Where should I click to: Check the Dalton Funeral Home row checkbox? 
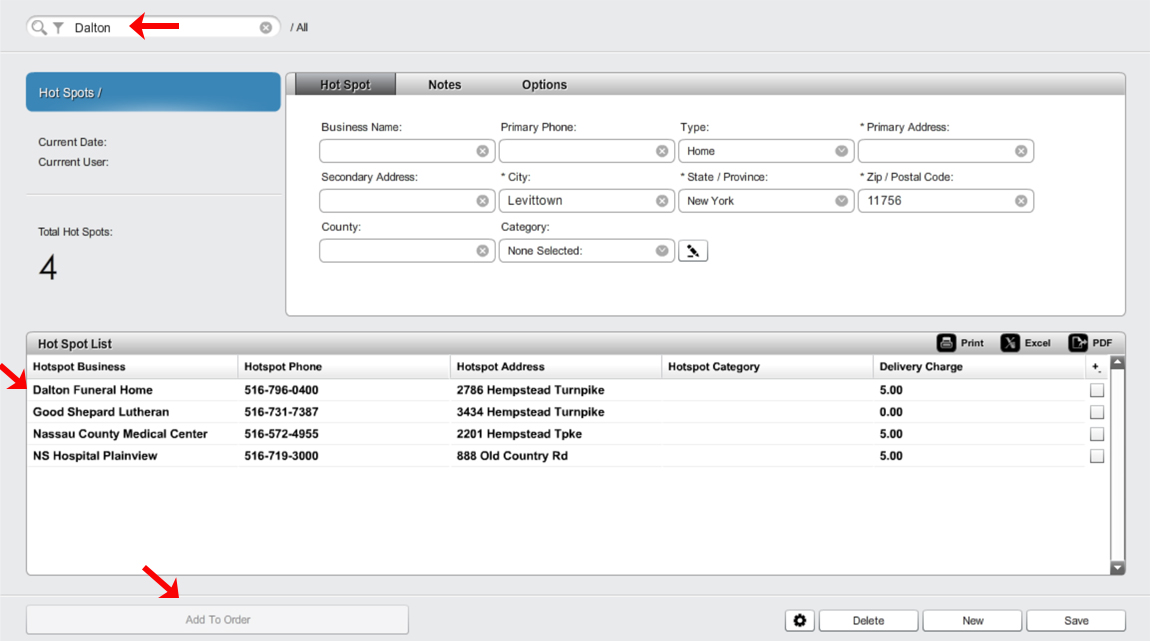(1096, 390)
